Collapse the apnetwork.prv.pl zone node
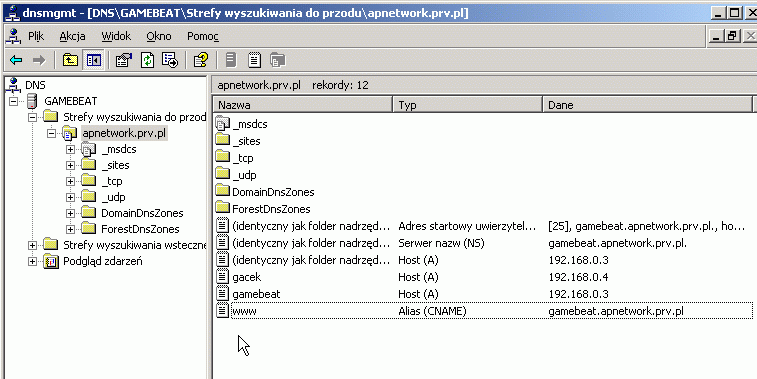Screen dimensions: 757x379 pyautogui.click(x=51, y=133)
